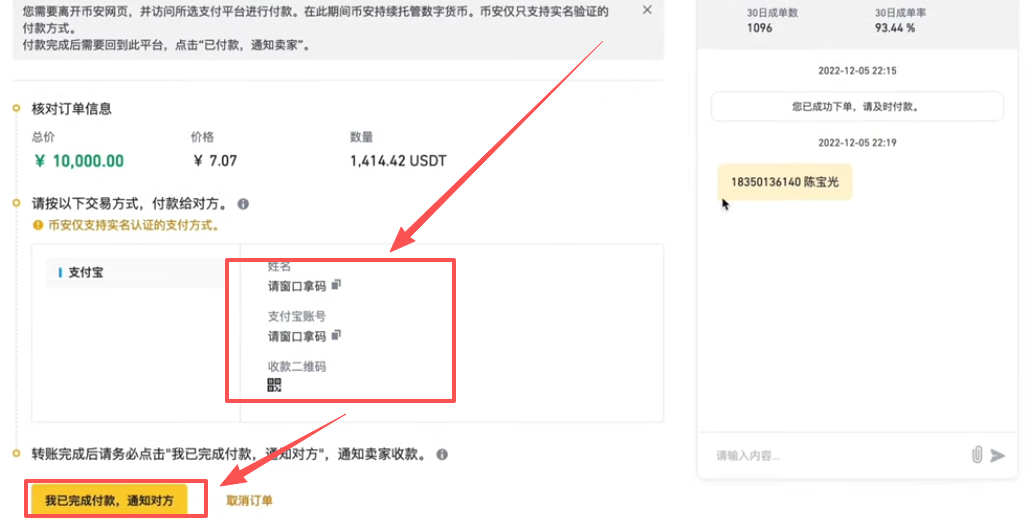Click the 收款二维码 label
Screen dimensions: 1028x521
tap(296, 366)
